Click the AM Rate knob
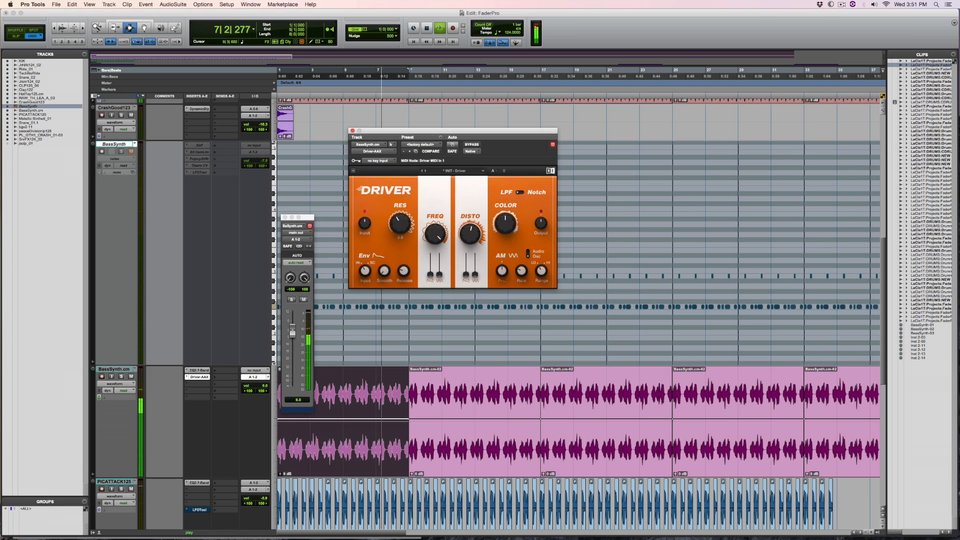 521,271
